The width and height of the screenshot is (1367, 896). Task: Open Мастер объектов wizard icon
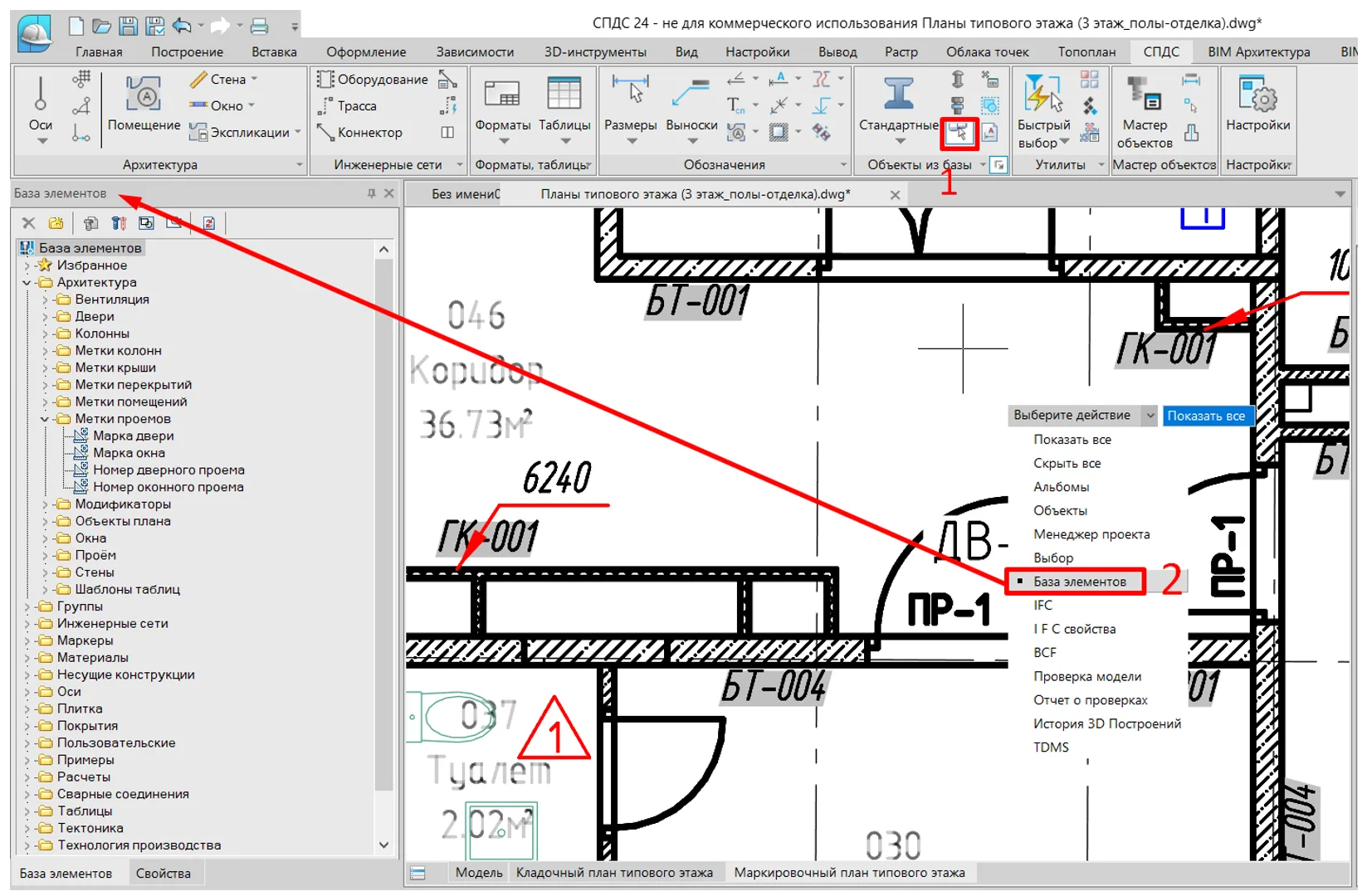point(1144,95)
